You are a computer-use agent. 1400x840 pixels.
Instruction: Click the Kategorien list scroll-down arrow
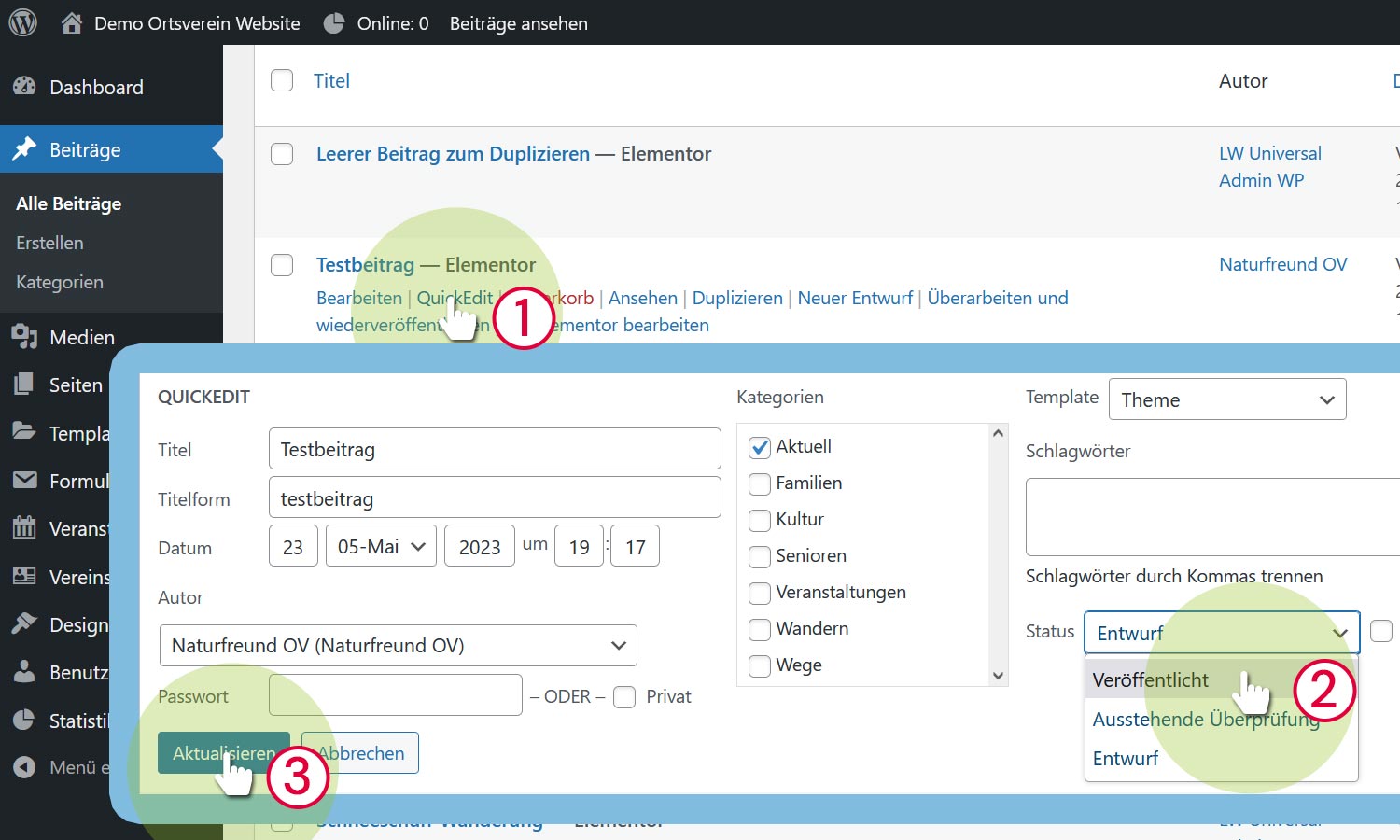[x=998, y=676]
